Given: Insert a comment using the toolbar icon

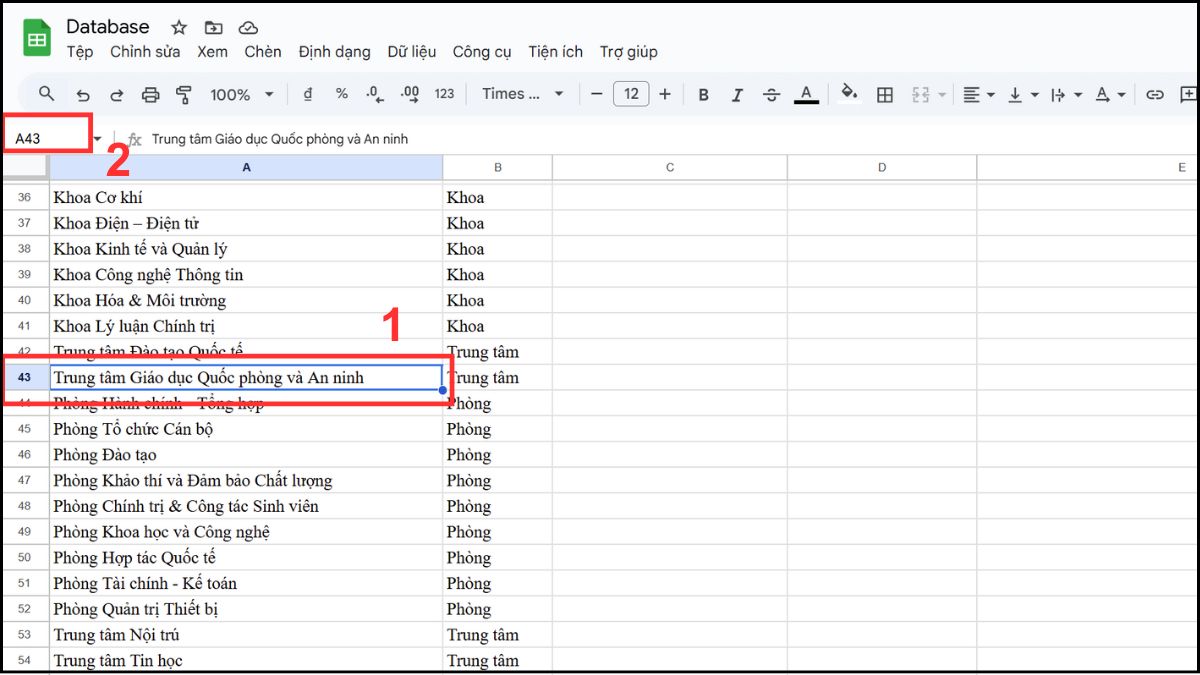Looking at the screenshot, I should [1187, 94].
